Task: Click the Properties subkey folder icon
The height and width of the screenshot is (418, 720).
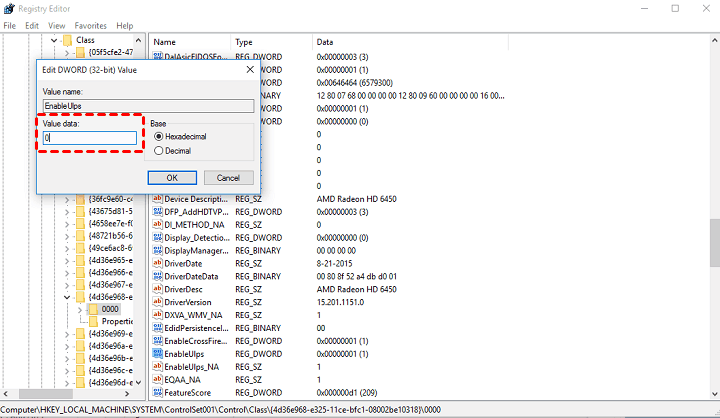Action: point(93,321)
